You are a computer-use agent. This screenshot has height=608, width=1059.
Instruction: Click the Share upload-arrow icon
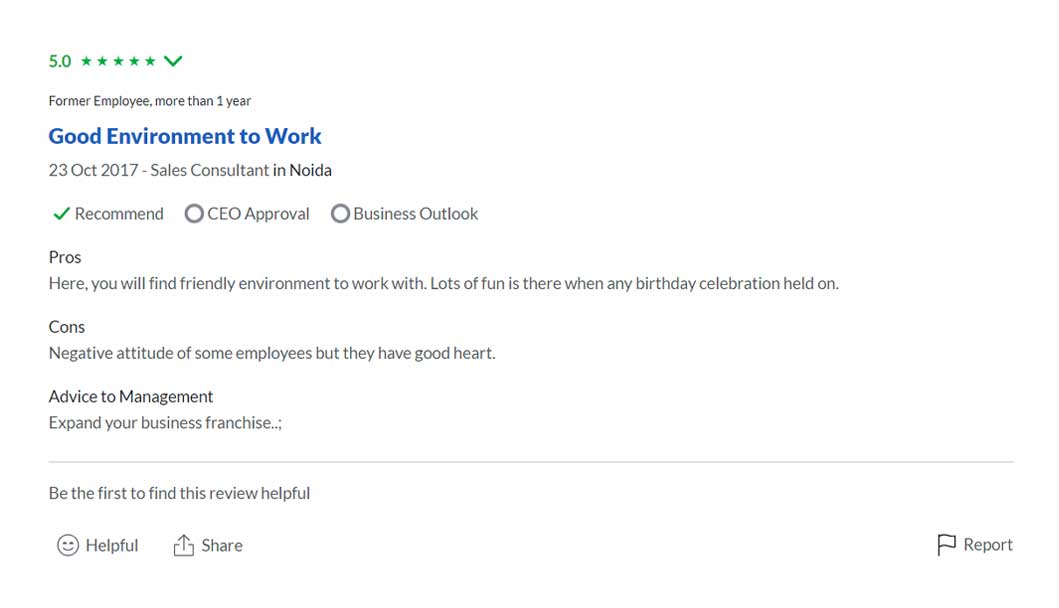[183, 545]
